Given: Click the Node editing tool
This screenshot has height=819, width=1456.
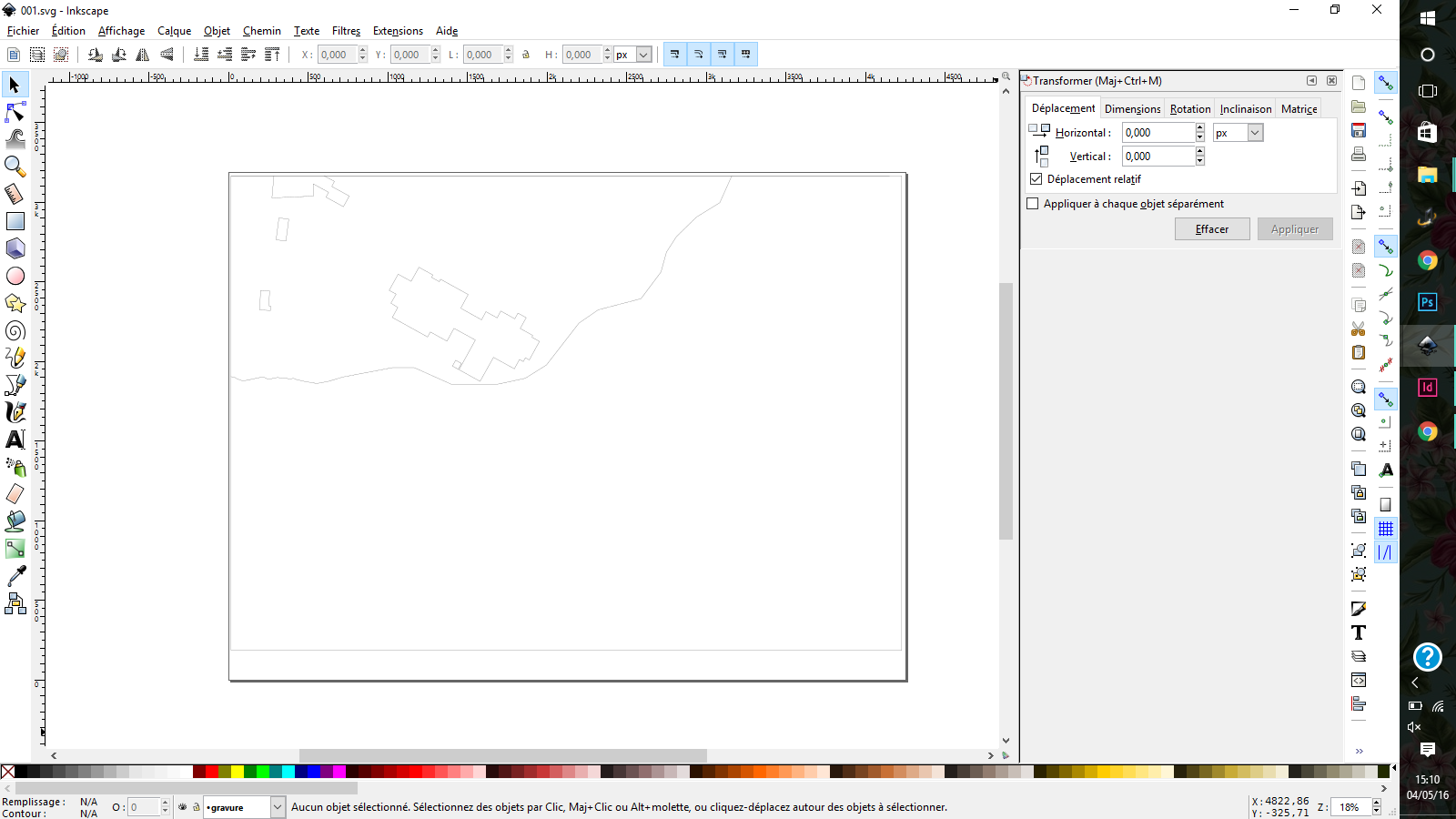Looking at the screenshot, I should (15, 112).
